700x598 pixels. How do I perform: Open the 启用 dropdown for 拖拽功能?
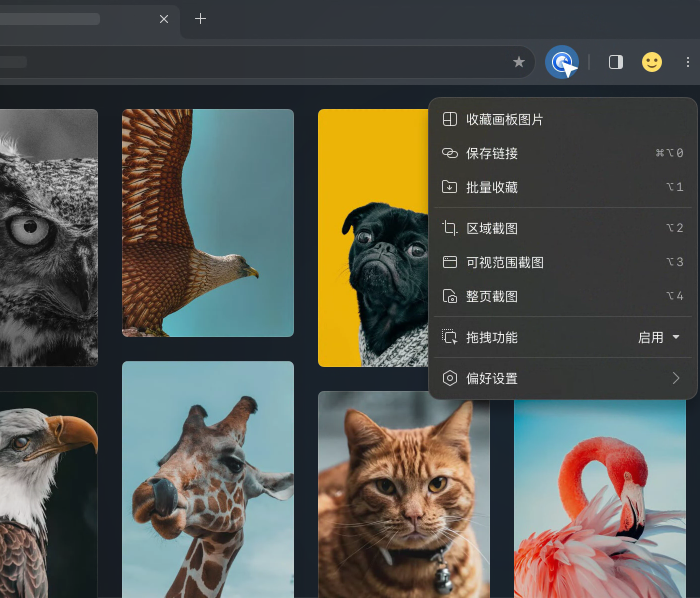[x=658, y=337]
